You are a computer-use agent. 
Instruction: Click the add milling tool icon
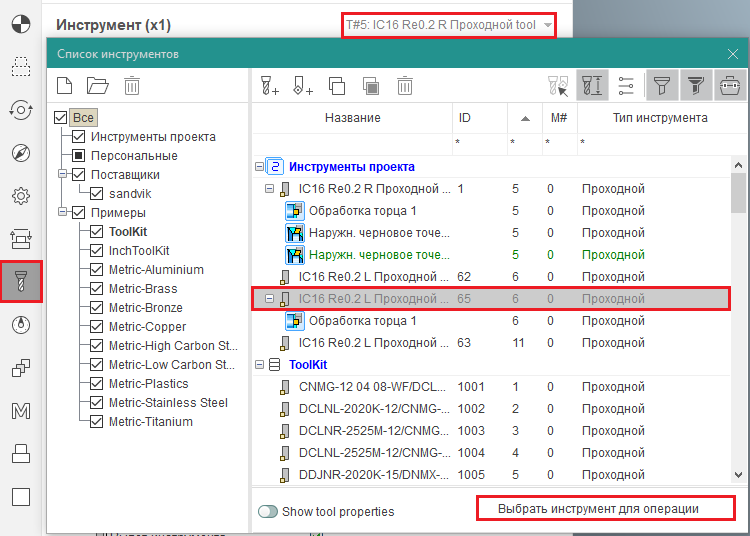269,86
